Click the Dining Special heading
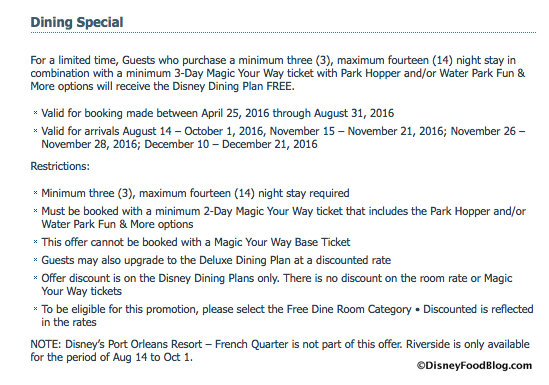 click(77, 22)
